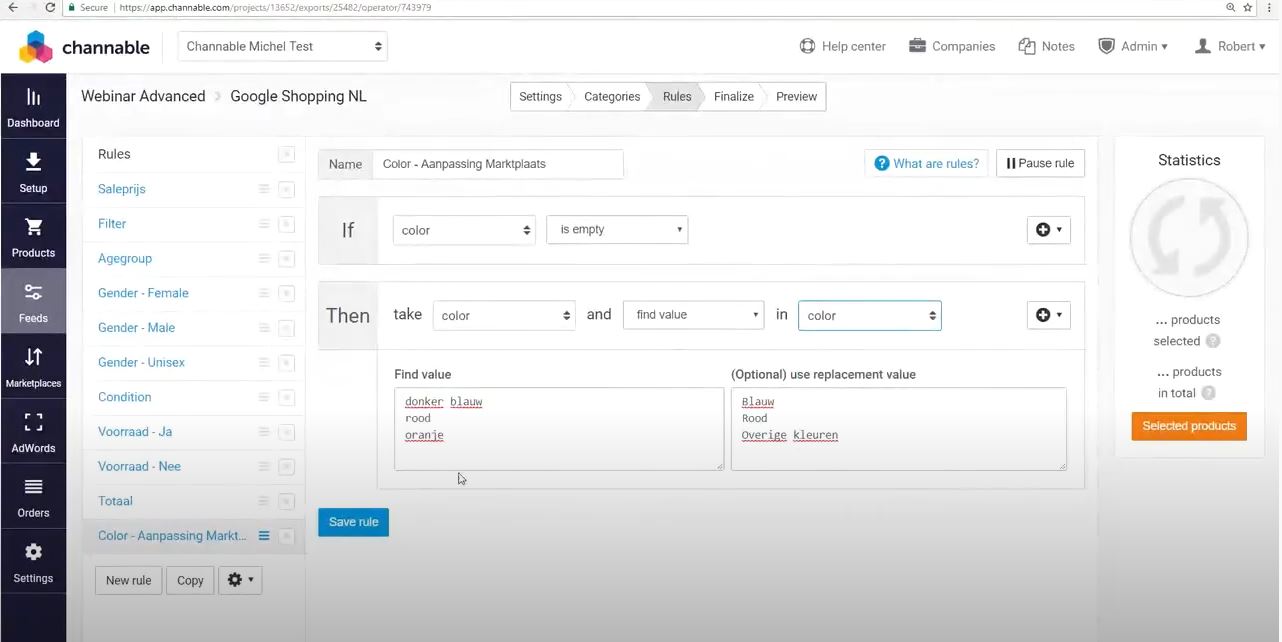This screenshot has height=642, width=1282.
Task: Go to the Preview step tab
Action: 796,97
